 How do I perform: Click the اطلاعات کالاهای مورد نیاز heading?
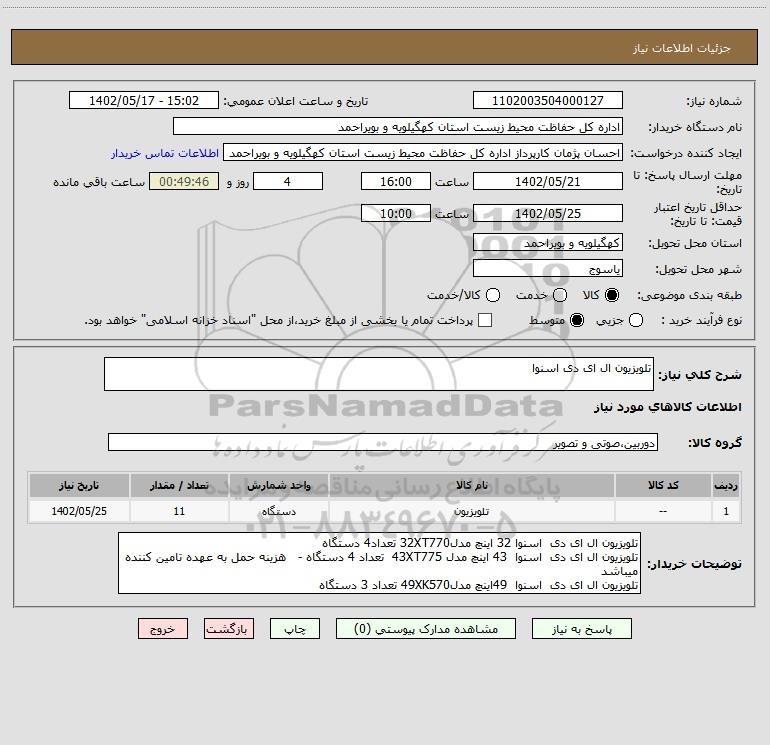pyautogui.click(x=668, y=407)
